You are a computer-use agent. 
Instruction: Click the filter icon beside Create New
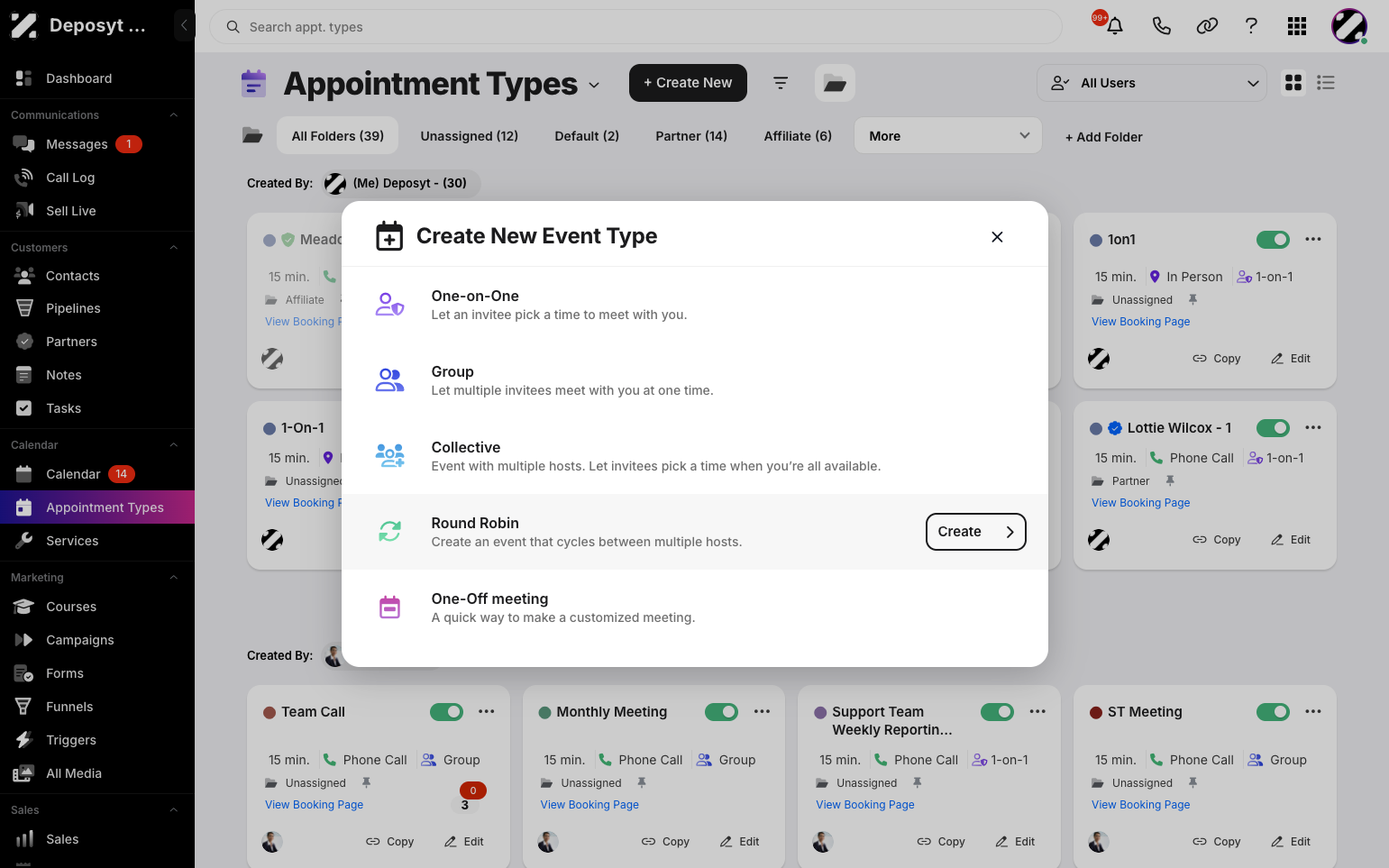(x=781, y=83)
